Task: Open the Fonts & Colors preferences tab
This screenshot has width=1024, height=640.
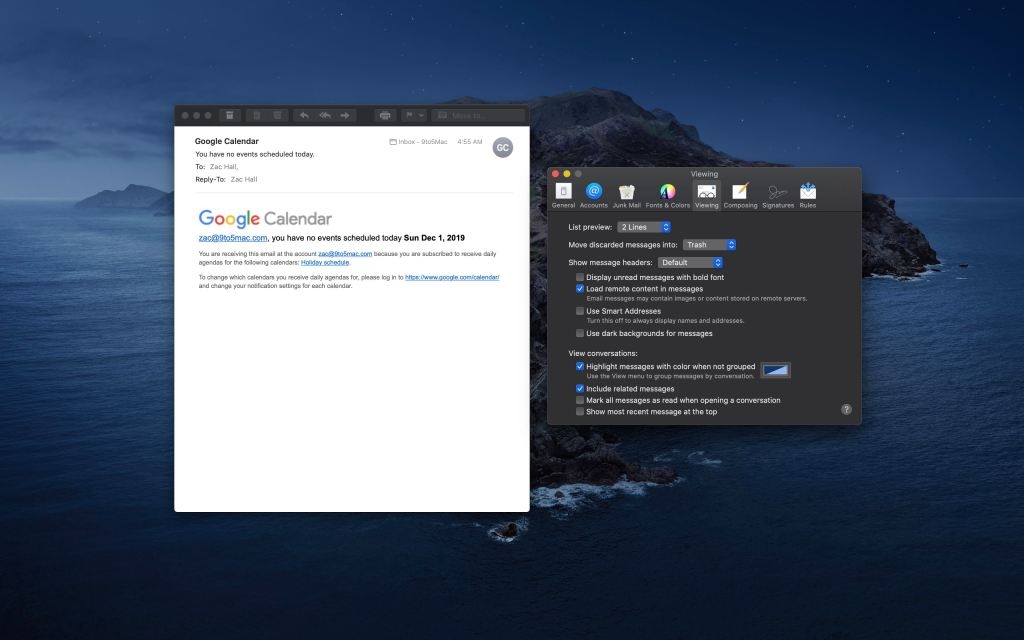Action: tap(667, 195)
